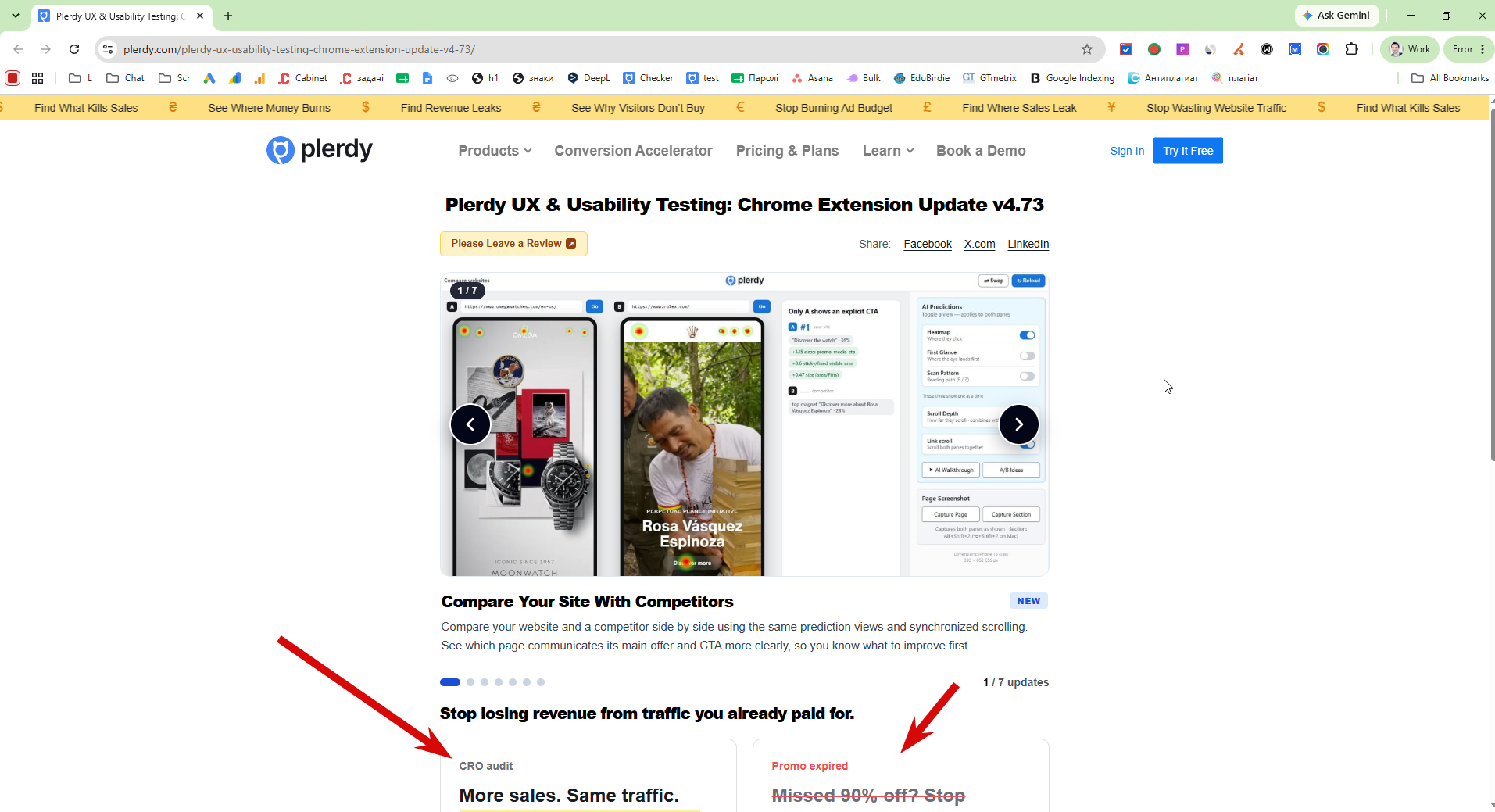This screenshot has height=812, width=1495.
Task: Open Conversion Accelerator in the site menu
Action: tap(633, 151)
